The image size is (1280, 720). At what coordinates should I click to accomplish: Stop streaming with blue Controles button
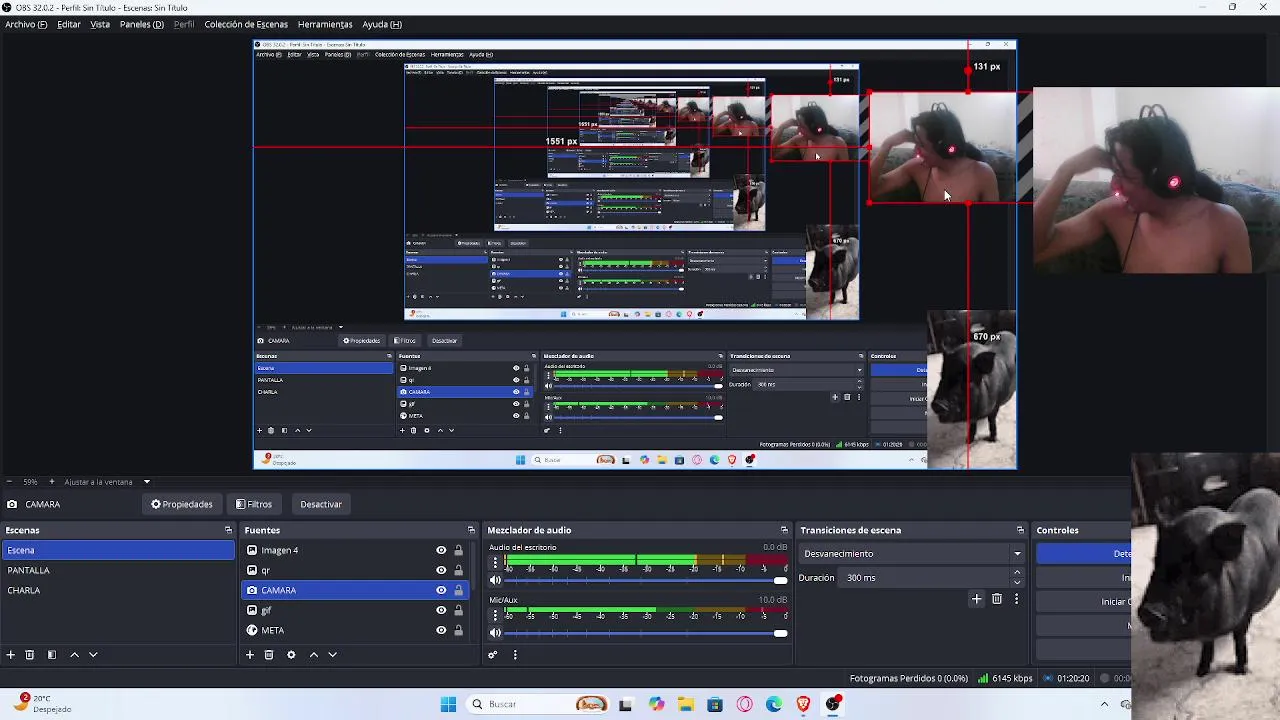(x=1084, y=553)
